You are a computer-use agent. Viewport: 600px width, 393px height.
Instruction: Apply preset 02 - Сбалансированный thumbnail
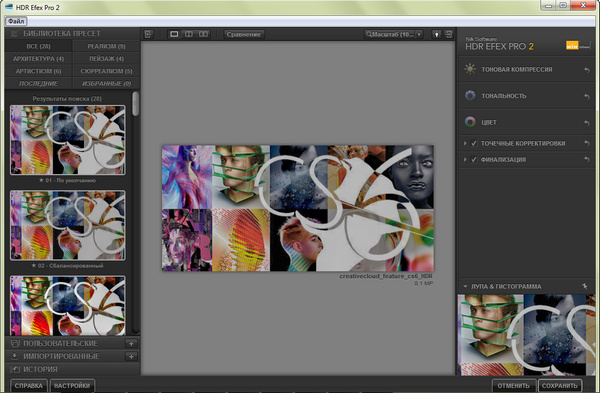68,225
